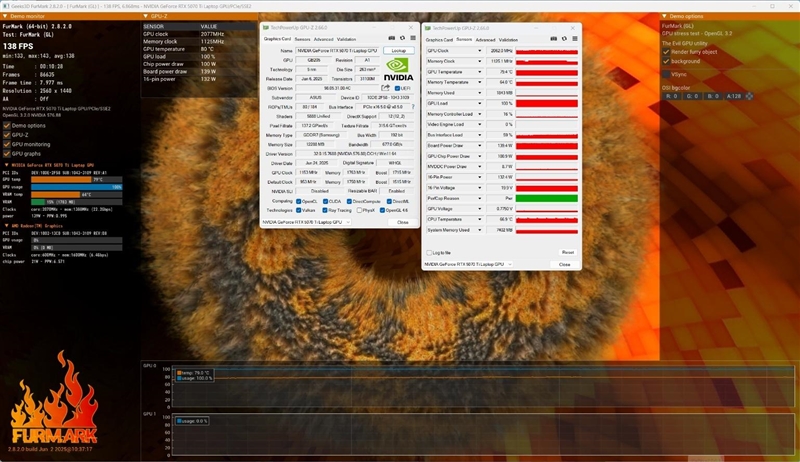The width and height of the screenshot is (800, 462).
Task: Switch to Graphics Card tab in right GPU-Z window
Action: (439, 39)
